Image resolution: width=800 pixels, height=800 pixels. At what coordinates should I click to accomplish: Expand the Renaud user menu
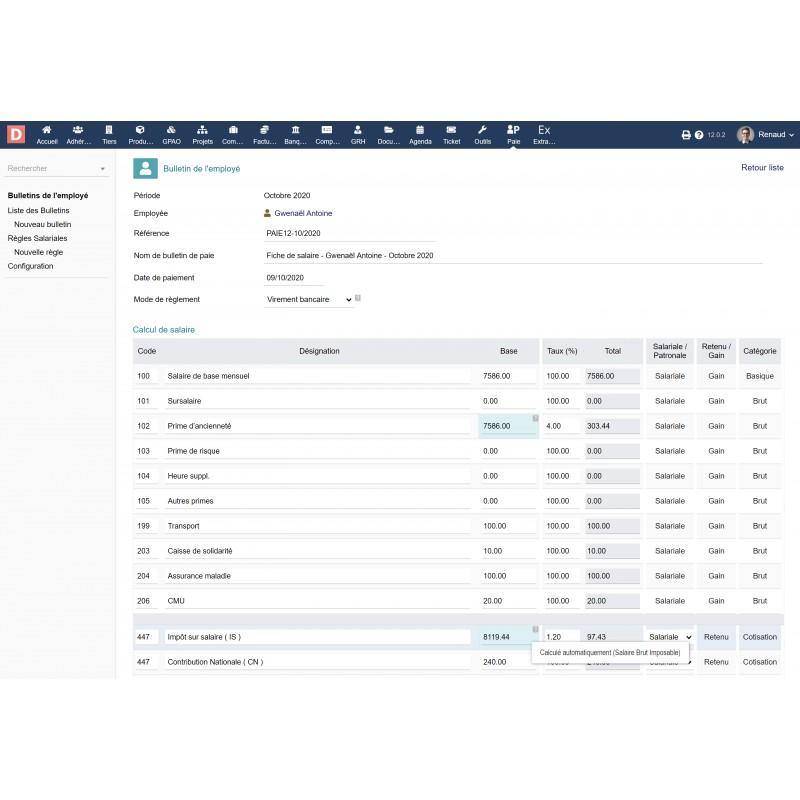[x=765, y=134]
